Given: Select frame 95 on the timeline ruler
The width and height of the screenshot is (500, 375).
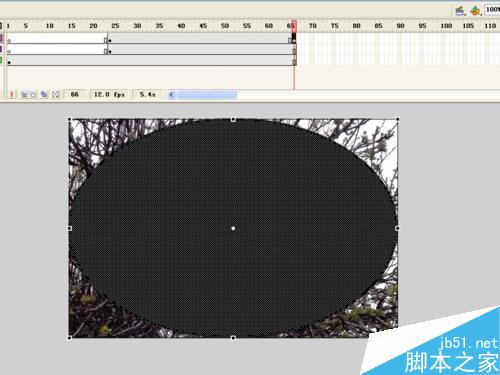Looking at the screenshot, I should click(422, 26).
